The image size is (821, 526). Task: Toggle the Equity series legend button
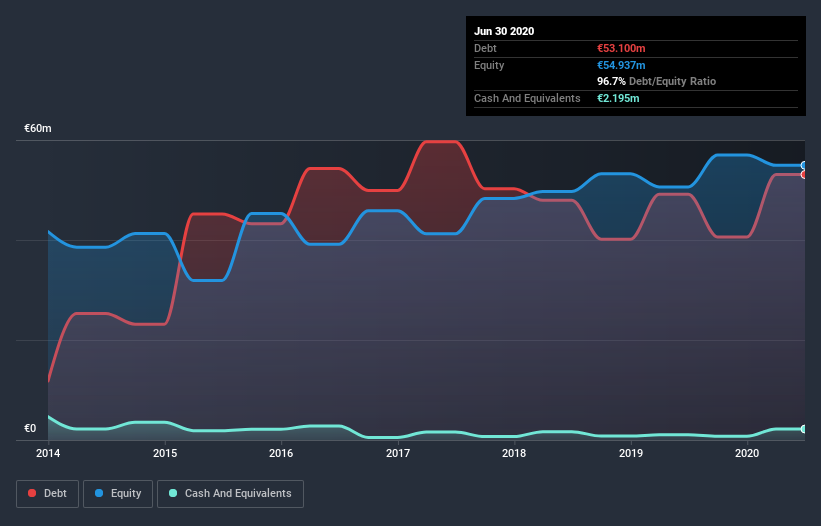118,494
